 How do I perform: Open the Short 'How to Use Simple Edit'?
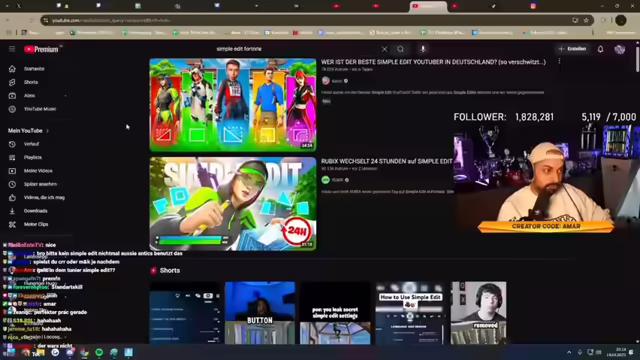point(410,313)
